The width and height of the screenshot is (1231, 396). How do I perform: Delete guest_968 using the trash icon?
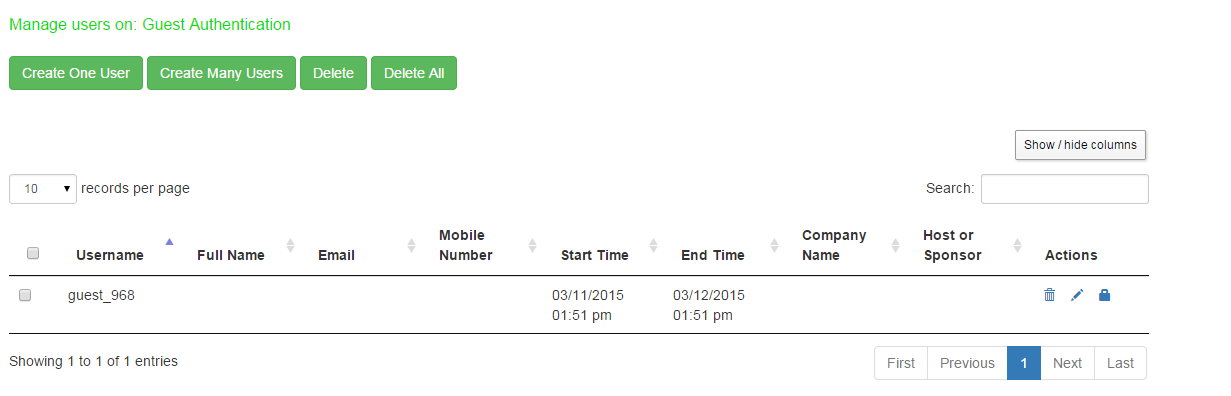pos(1049,295)
